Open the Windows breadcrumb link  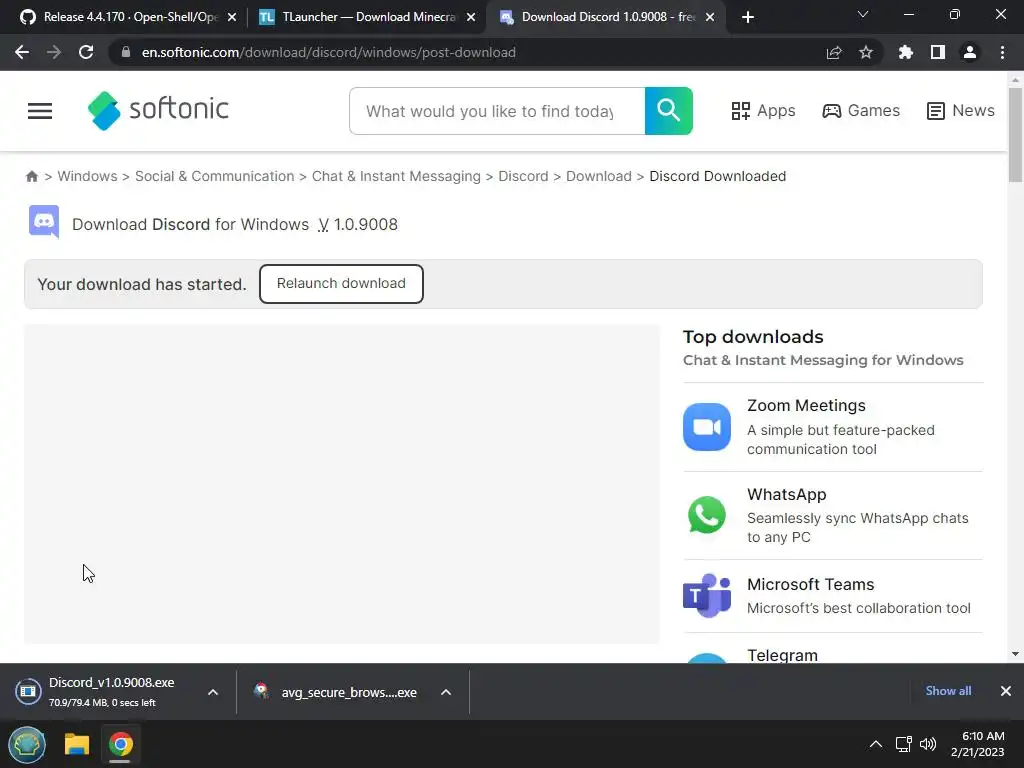click(x=88, y=176)
